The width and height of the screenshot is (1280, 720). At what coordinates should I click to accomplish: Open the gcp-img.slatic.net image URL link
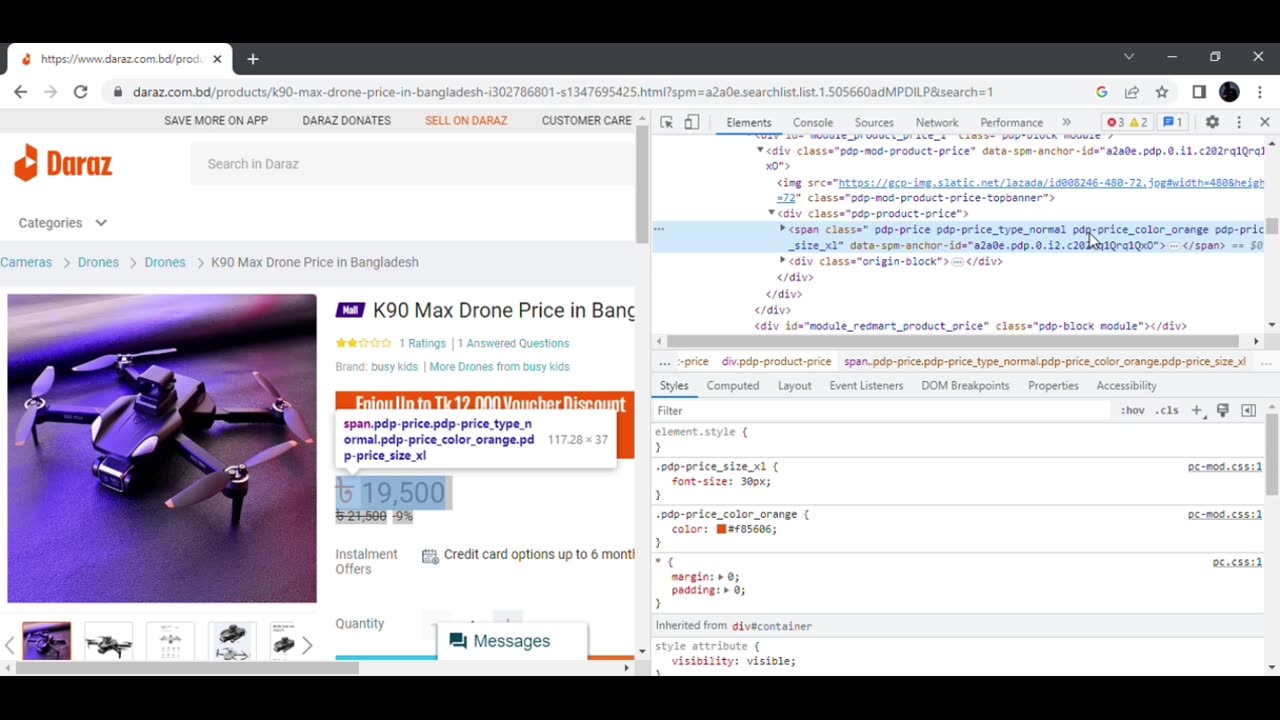pos(1050,183)
